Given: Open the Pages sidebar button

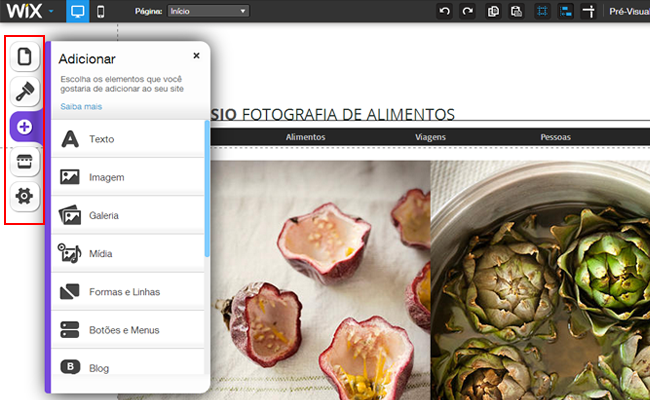Looking at the screenshot, I should (24, 56).
